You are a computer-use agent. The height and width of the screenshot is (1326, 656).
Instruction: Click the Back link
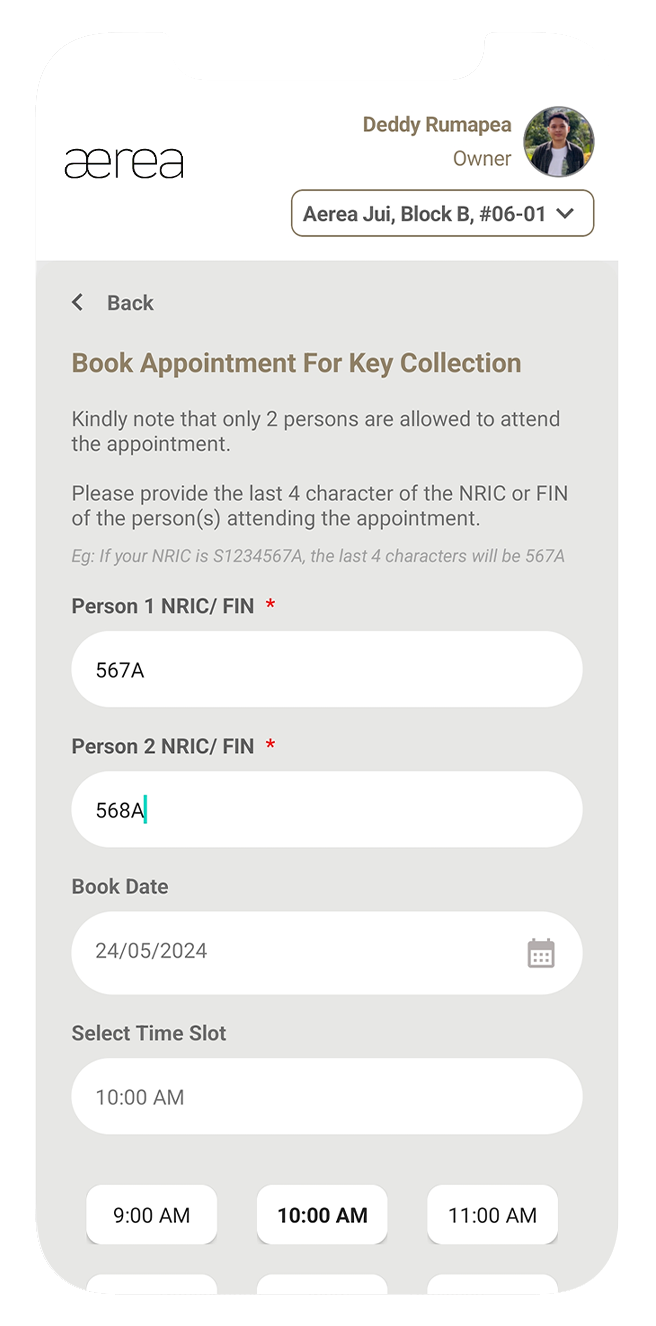pyautogui.click(x=129, y=302)
